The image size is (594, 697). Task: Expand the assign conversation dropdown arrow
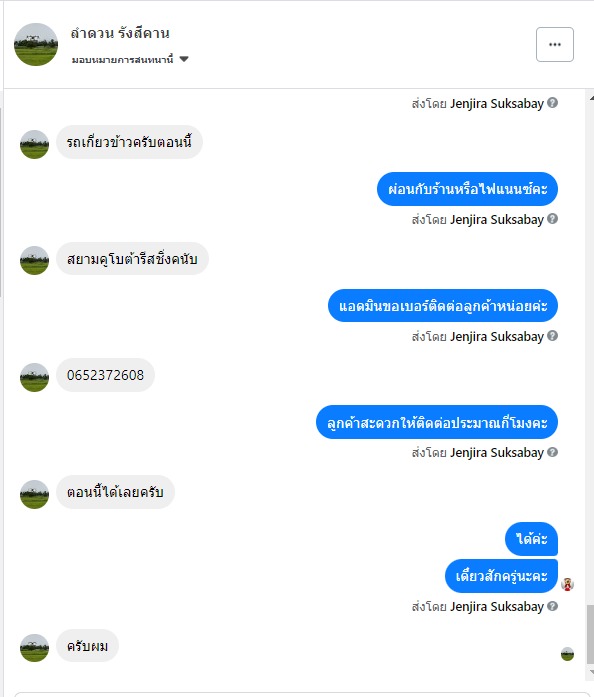184,59
